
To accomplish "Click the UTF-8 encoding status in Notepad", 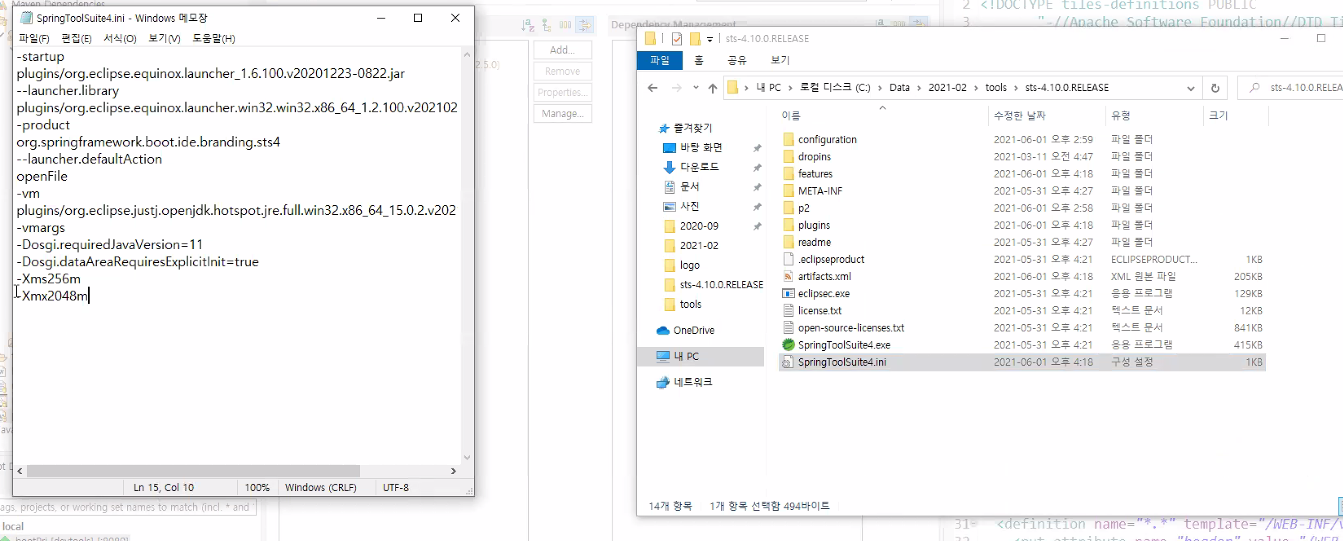I will coord(396,488).
